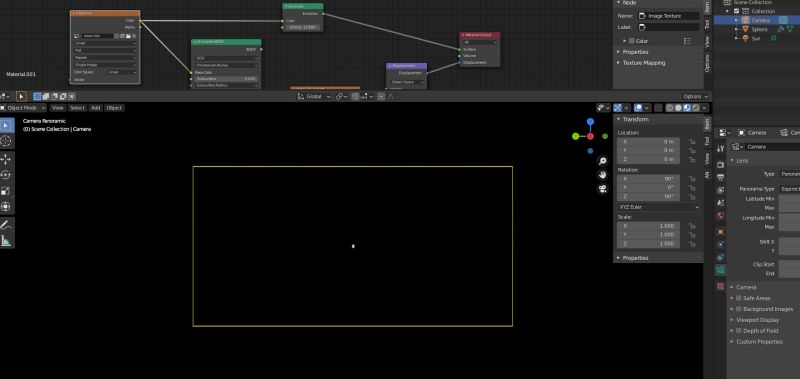Screen dimensions: 800x379
Task: Open Active Tool properties tab
Action: pos(720,149)
